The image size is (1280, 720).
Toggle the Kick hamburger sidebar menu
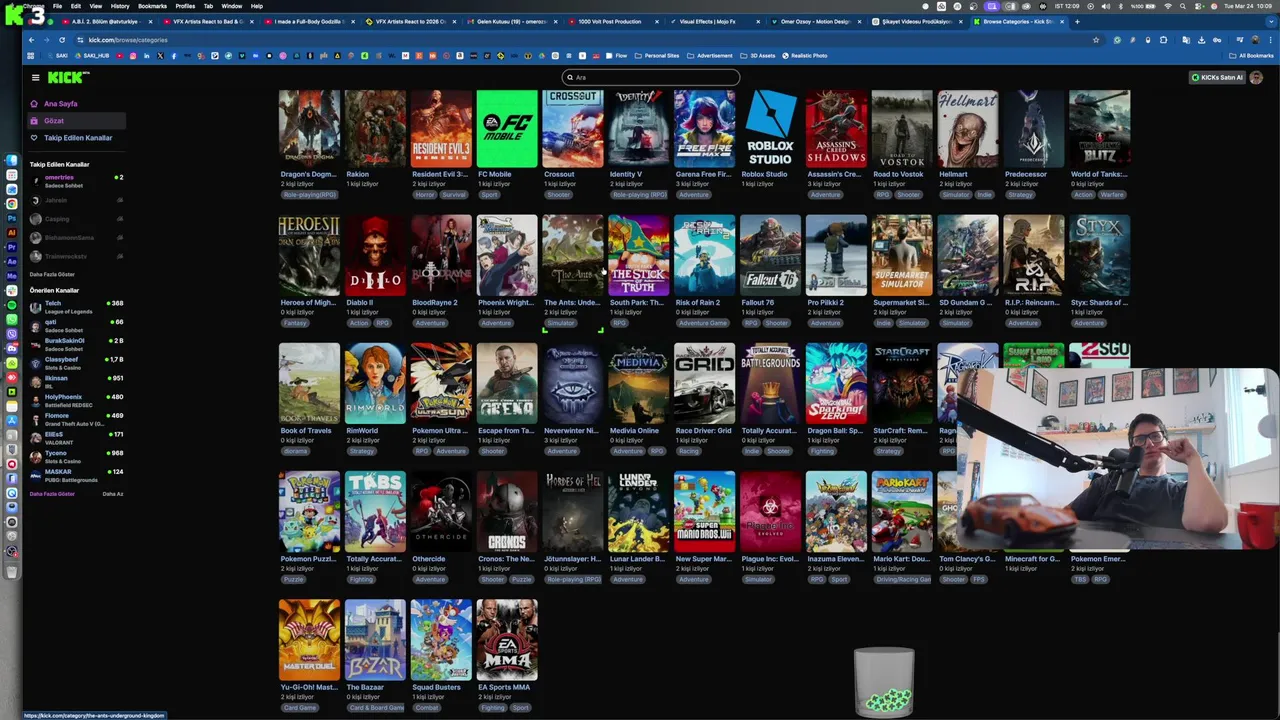click(x=35, y=77)
